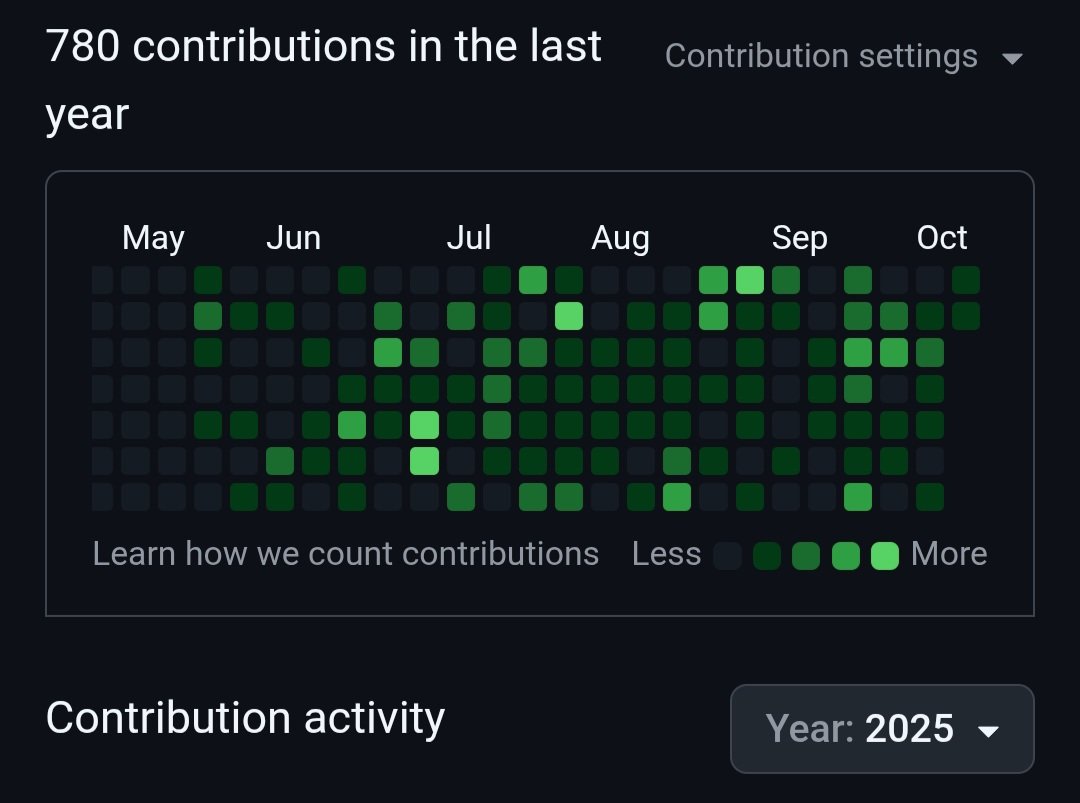Click the darkest green legend swatch
The height and width of the screenshot is (803, 1080).
(767, 556)
